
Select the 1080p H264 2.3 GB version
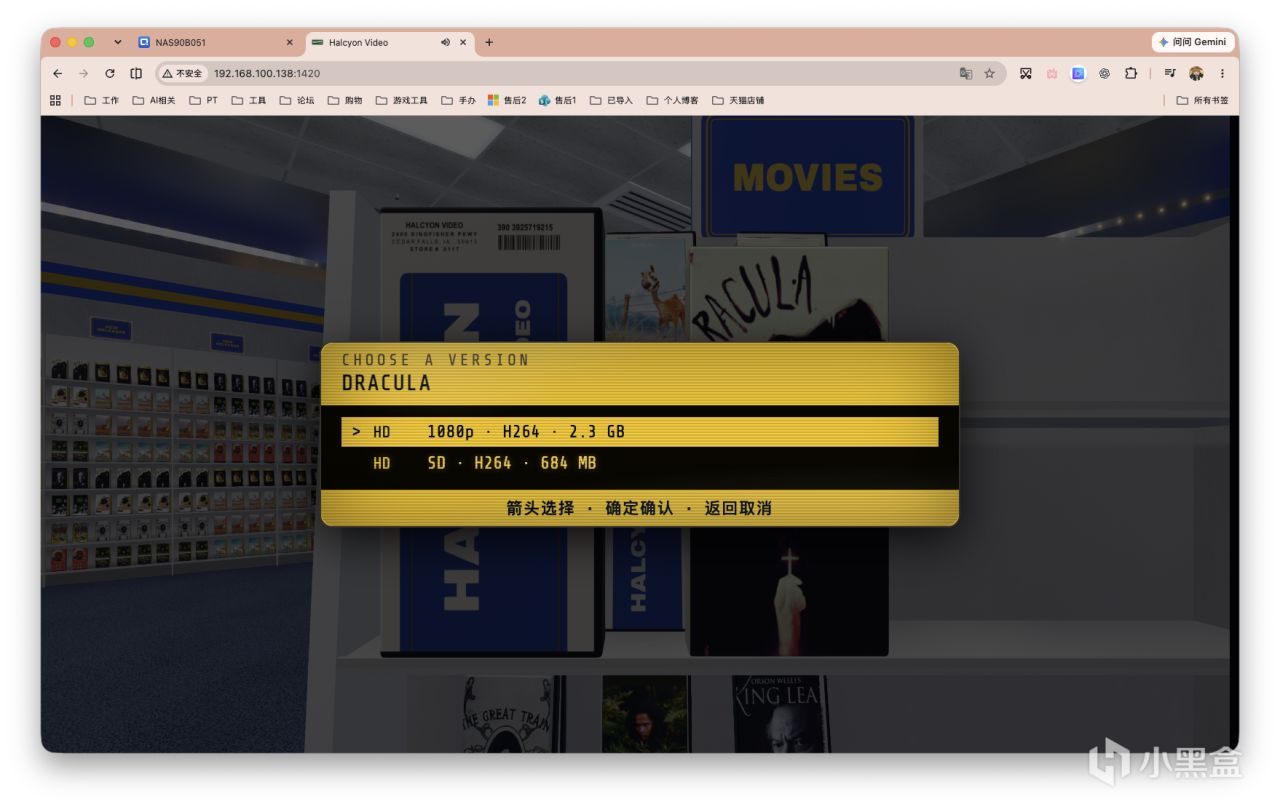click(x=639, y=432)
